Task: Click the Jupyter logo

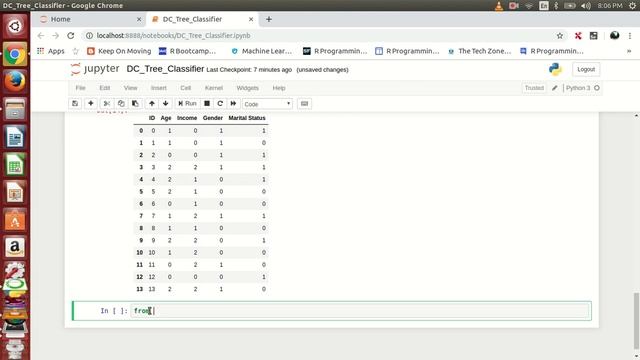Action: pyautogui.click(x=95, y=69)
